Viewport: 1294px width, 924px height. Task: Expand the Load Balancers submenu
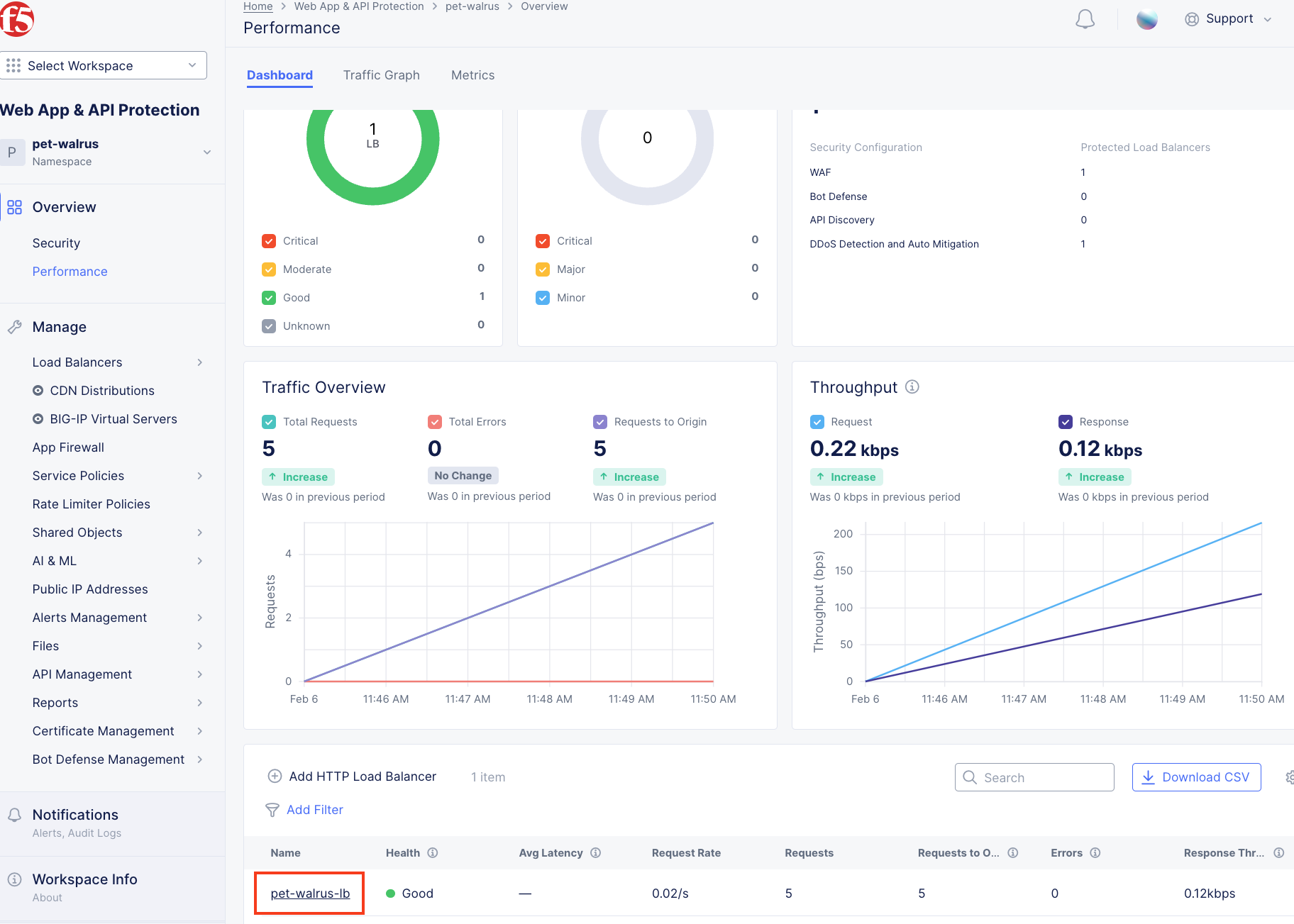(x=200, y=362)
